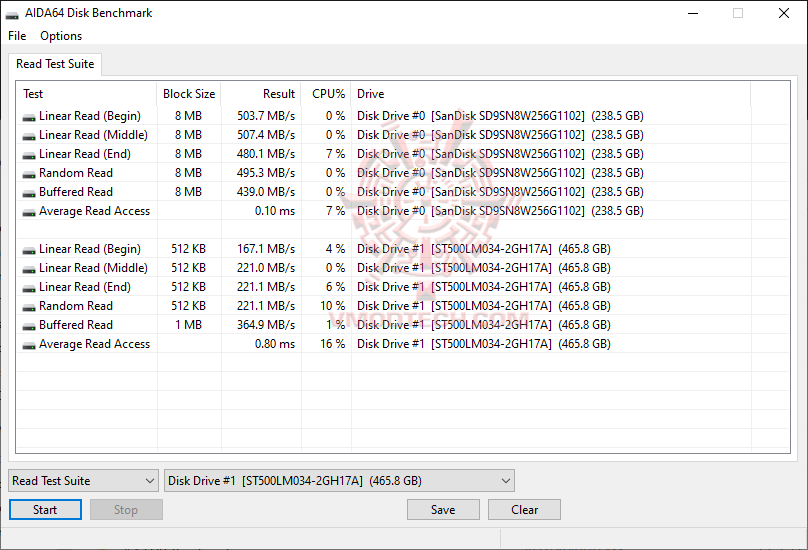
Task: Click the Test column header
Action: (x=87, y=94)
